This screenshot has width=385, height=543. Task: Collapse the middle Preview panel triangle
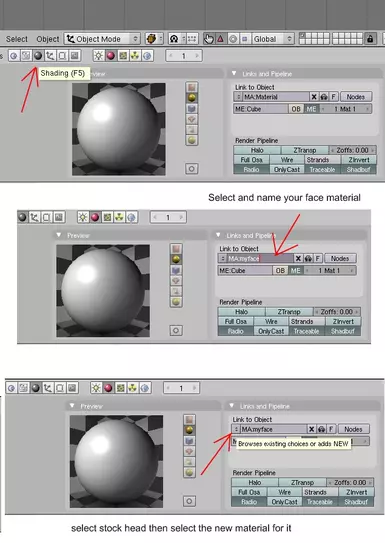59,235
